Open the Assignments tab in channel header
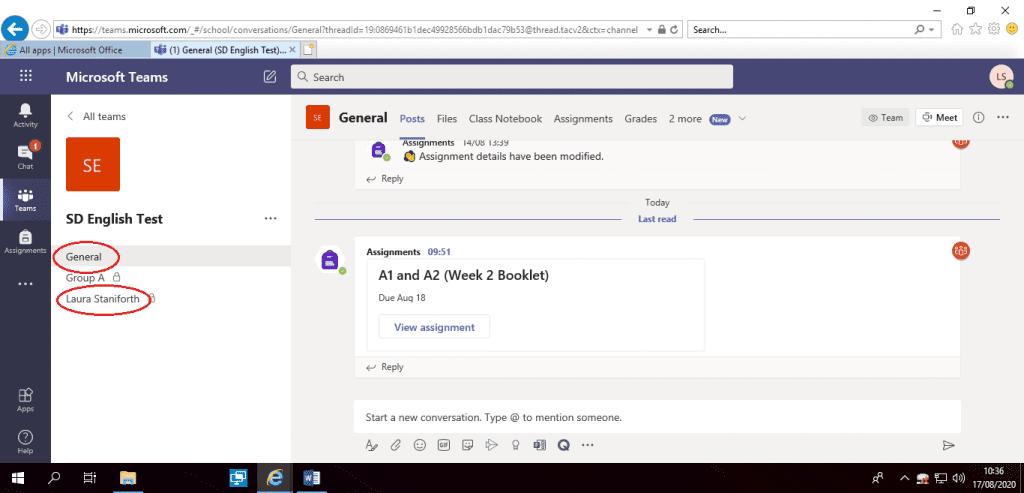 point(583,118)
